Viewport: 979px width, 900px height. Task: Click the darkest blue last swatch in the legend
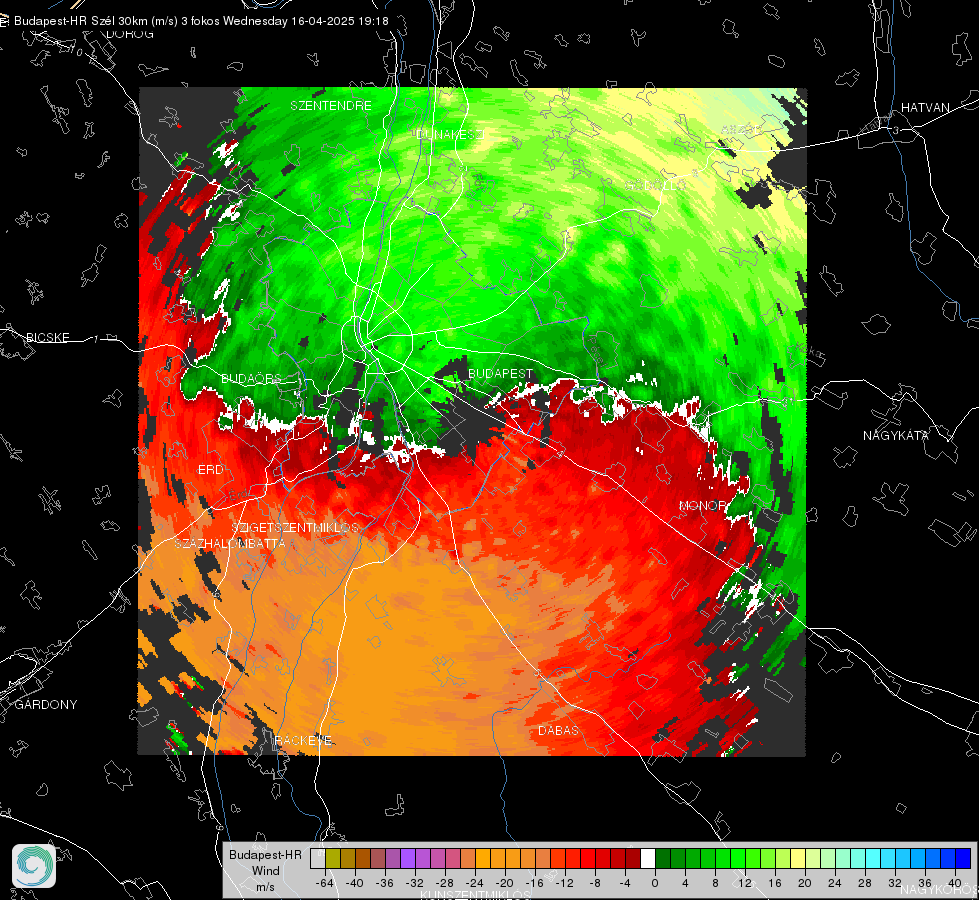(x=963, y=859)
